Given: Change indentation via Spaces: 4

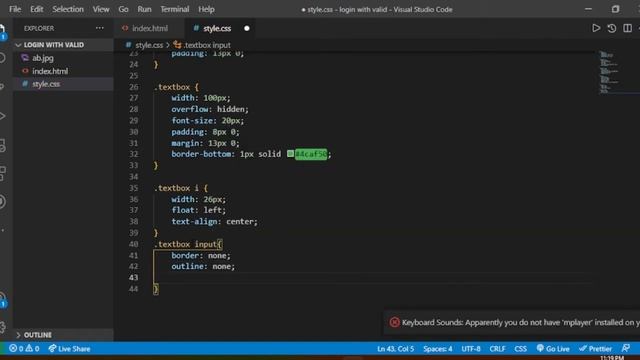Looking at the screenshot, I should [x=437, y=349].
